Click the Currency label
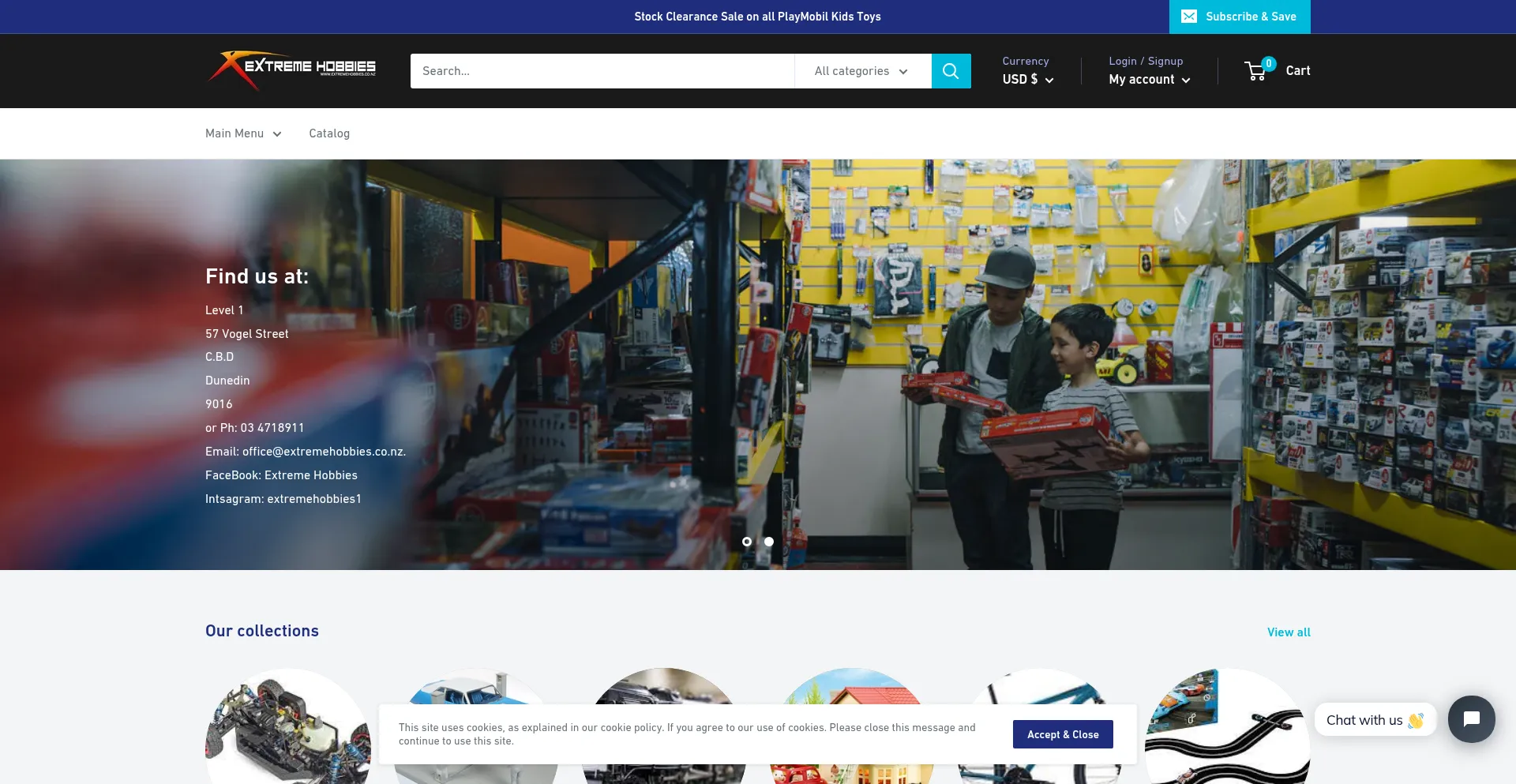The image size is (1516, 784). pyautogui.click(x=1026, y=61)
